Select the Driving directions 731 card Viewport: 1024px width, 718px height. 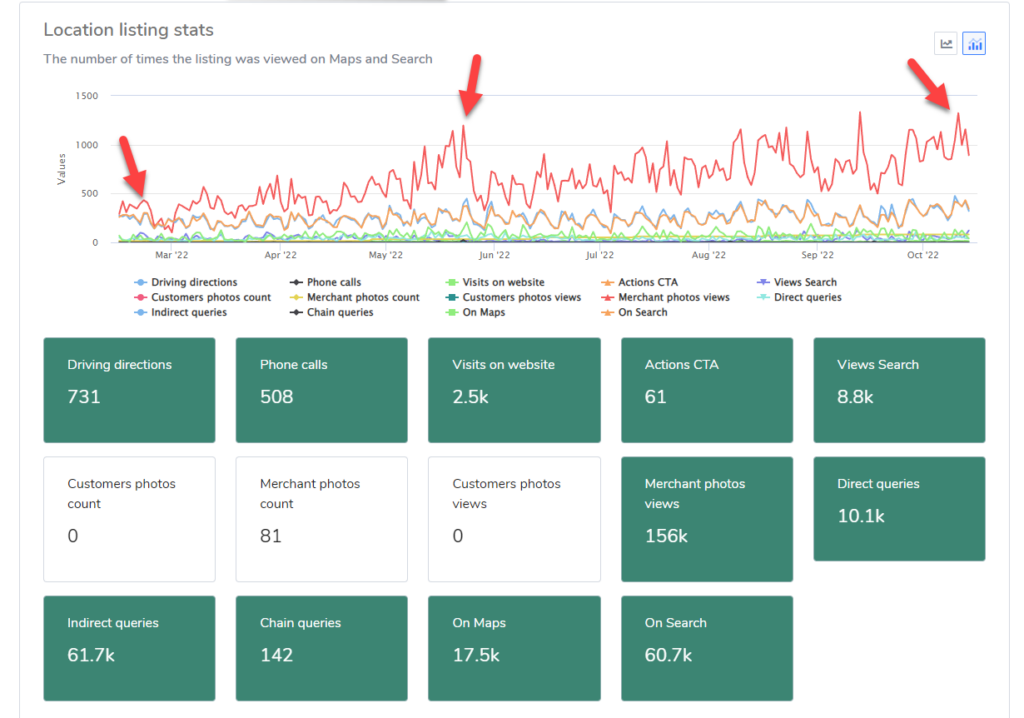129,389
